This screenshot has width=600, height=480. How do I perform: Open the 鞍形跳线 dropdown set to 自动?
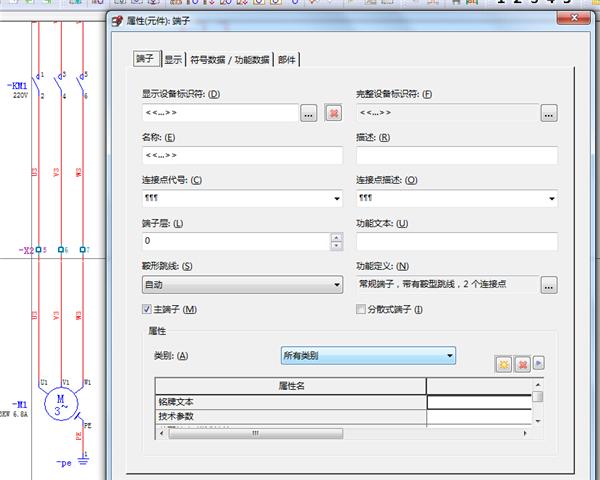coord(336,285)
